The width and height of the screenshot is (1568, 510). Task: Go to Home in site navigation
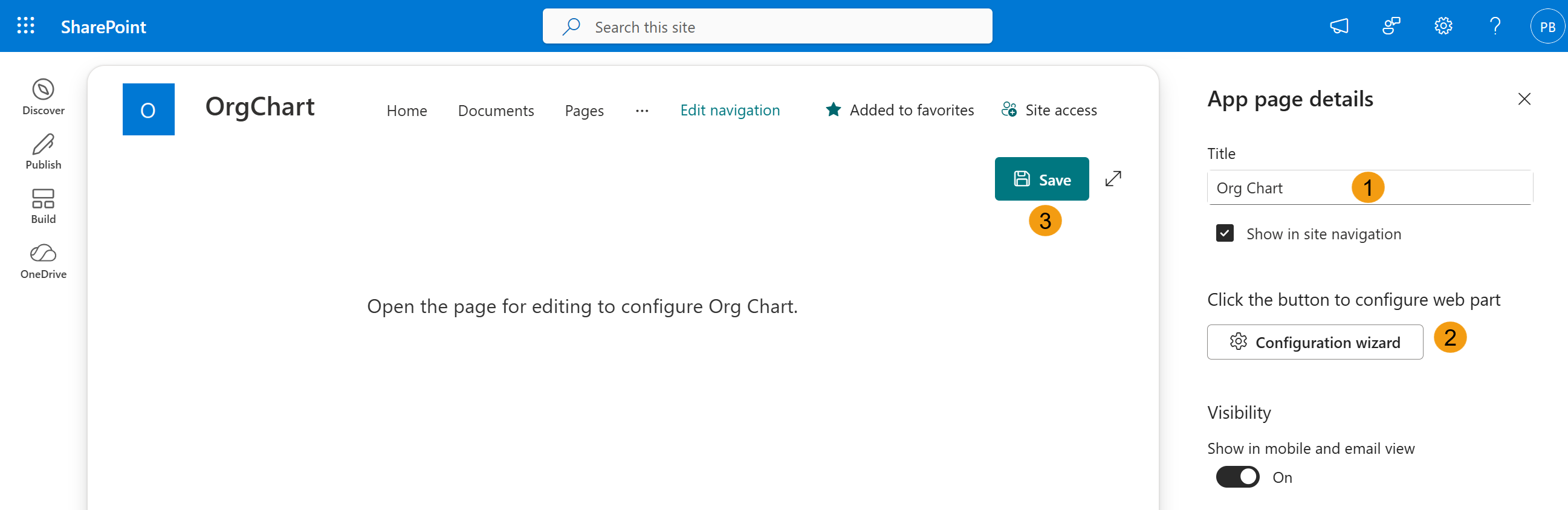pyautogui.click(x=407, y=110)
